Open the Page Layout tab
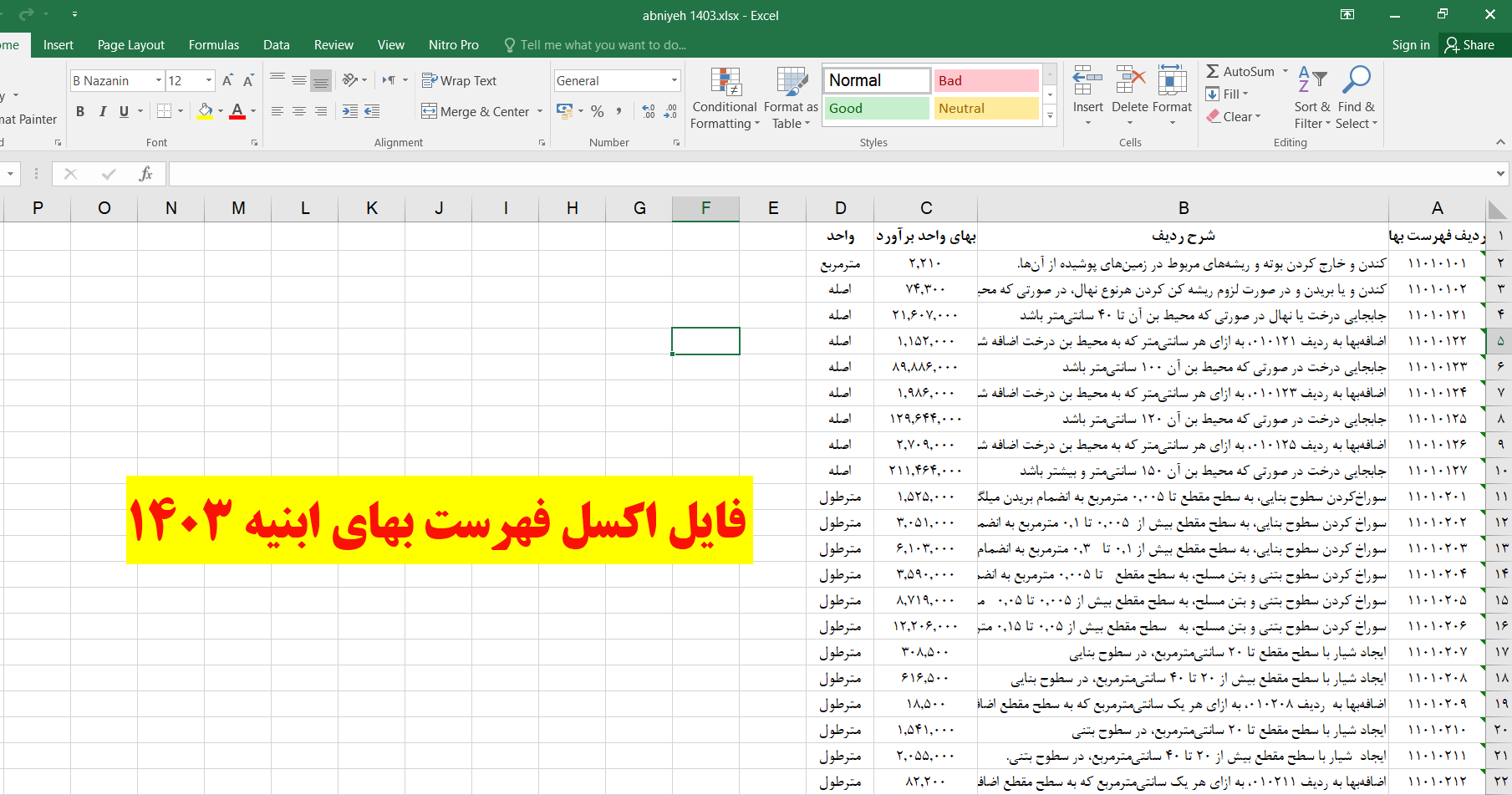1512x795 pixels. [x=130, y=45]
